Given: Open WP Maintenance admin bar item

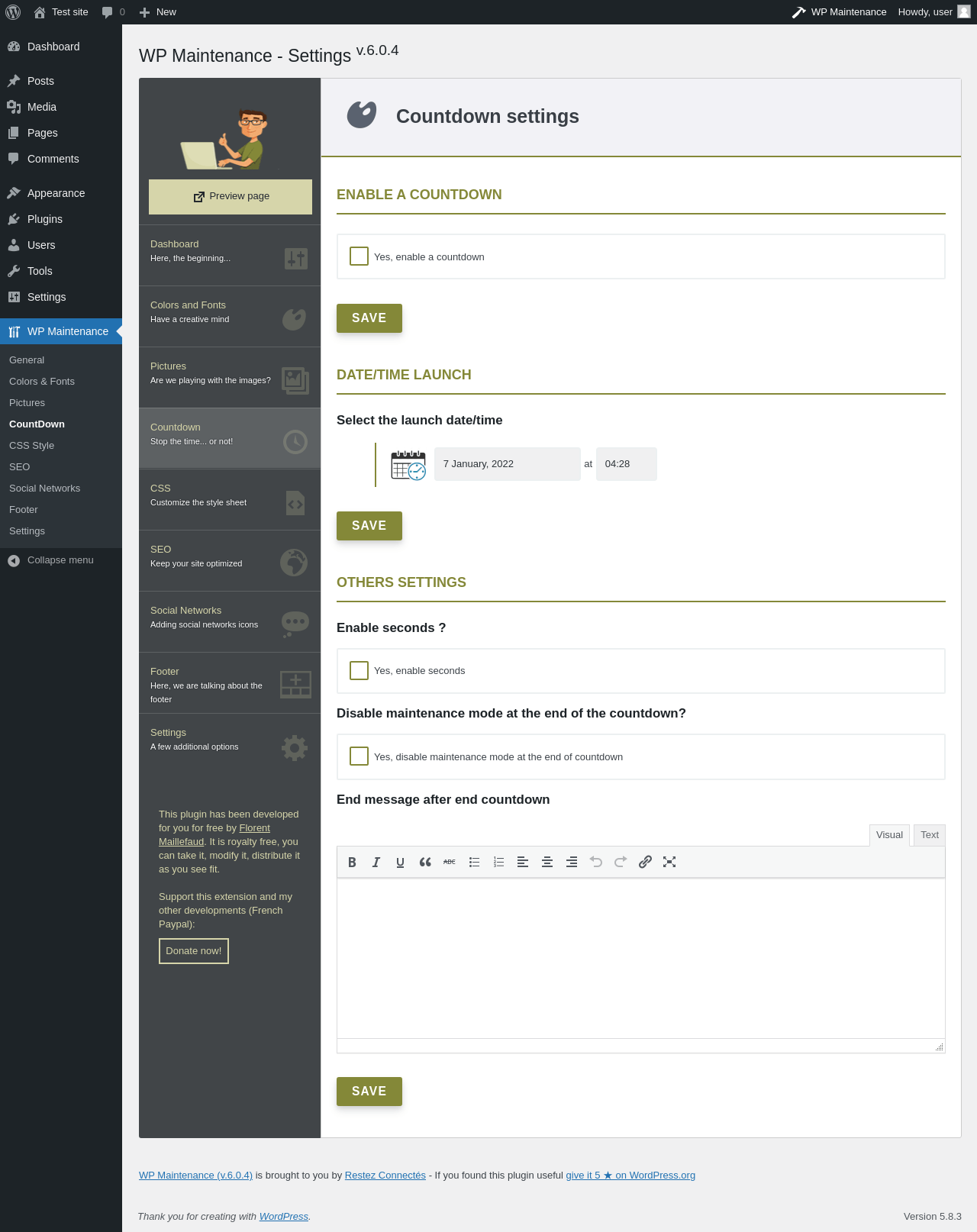Looking at the screenshot, I should 840,12.
